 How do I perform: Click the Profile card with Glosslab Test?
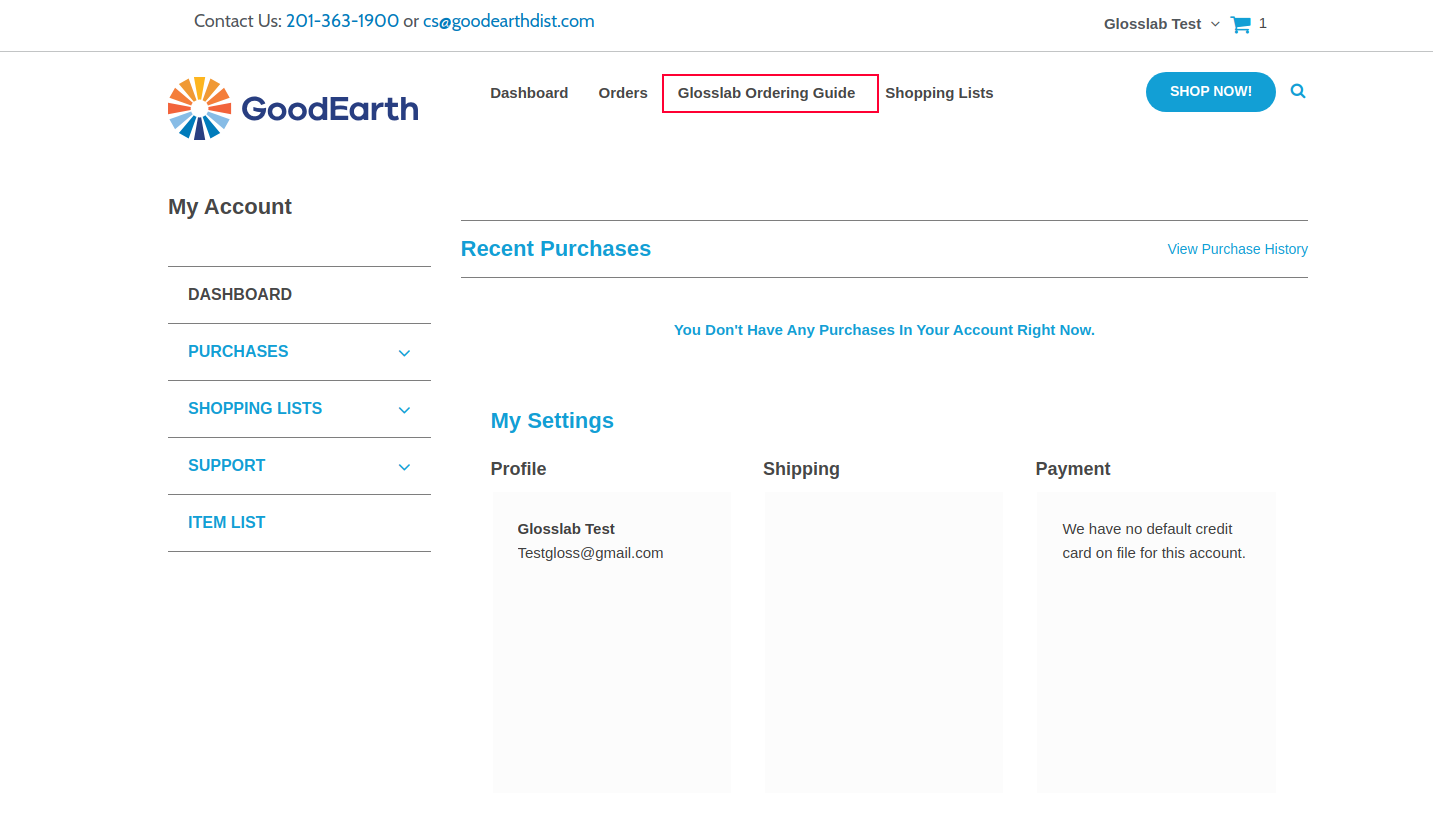click(x=611, y=642)
